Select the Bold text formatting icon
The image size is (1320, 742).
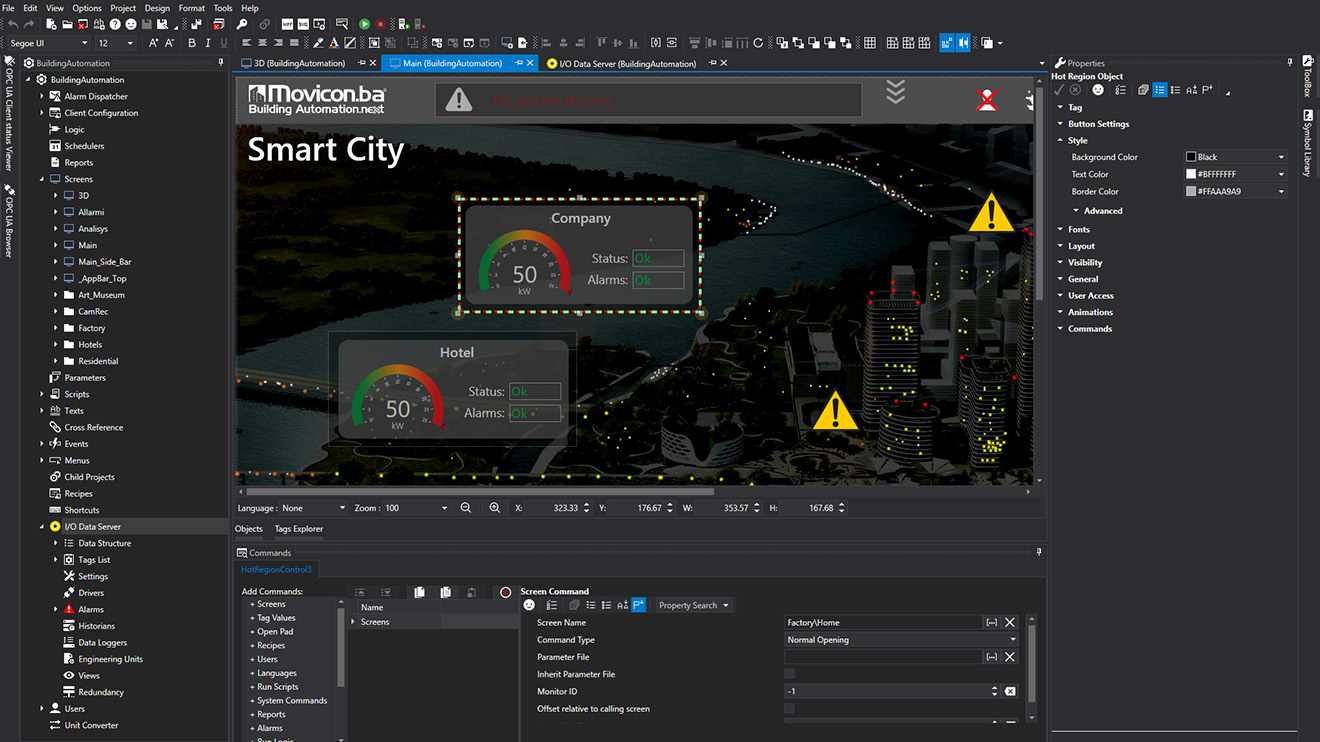(191, 43)
